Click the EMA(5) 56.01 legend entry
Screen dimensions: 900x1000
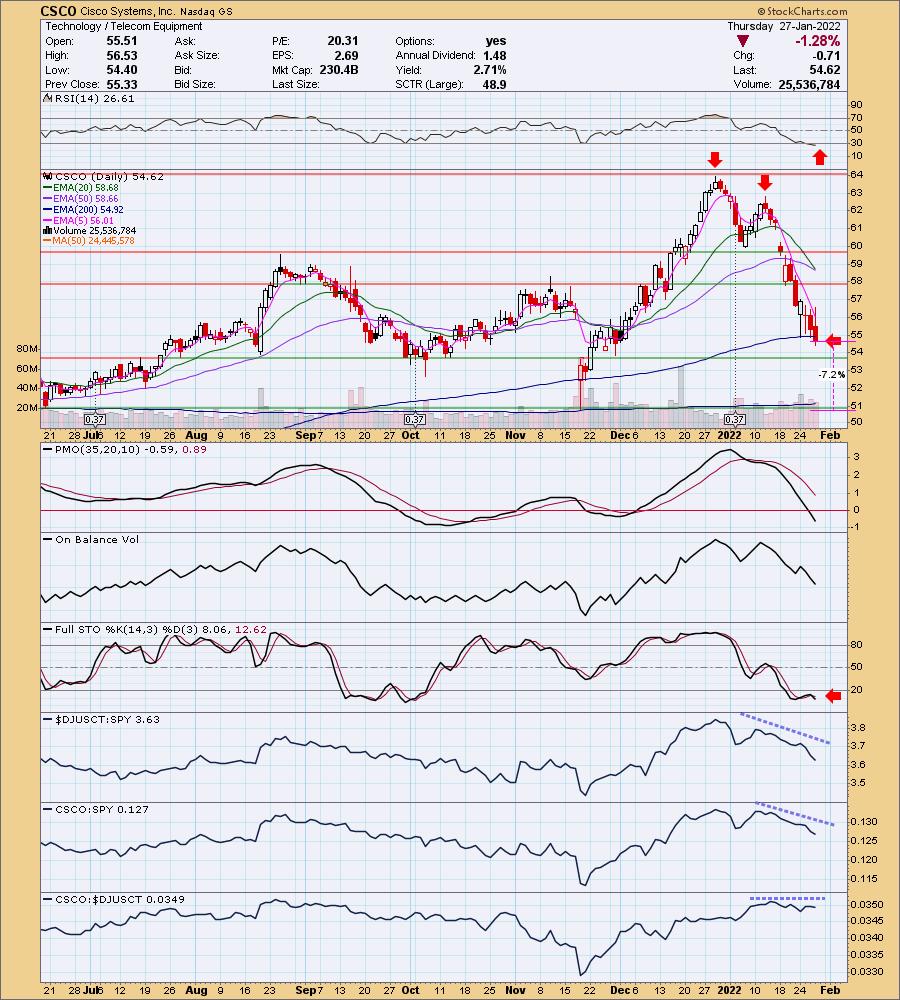click(78, 220)
